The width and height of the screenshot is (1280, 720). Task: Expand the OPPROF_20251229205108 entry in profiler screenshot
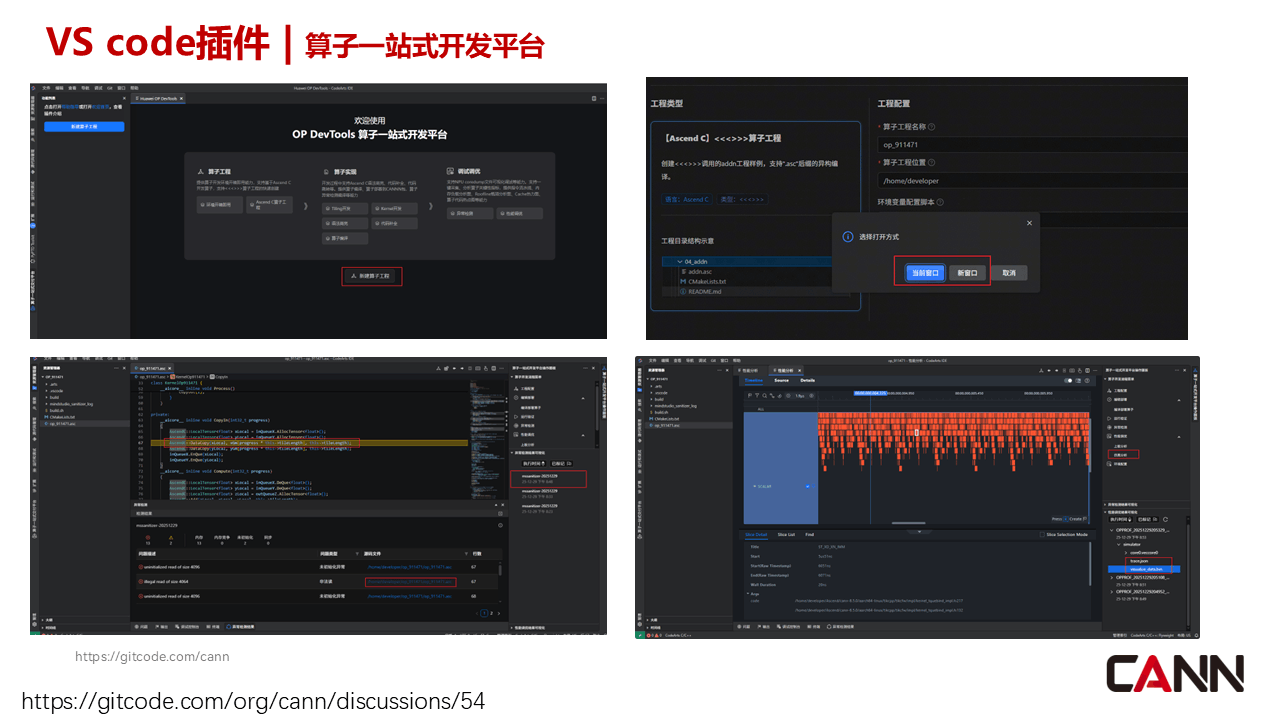1111,577
